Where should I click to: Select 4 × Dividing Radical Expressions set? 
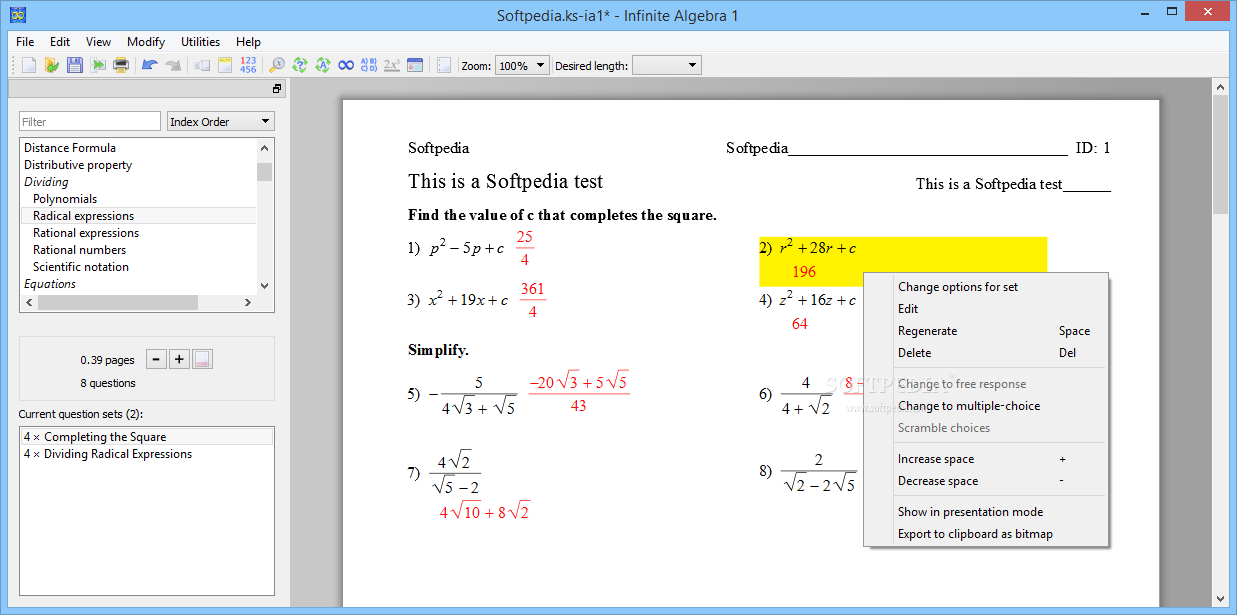tap(146, 454)
